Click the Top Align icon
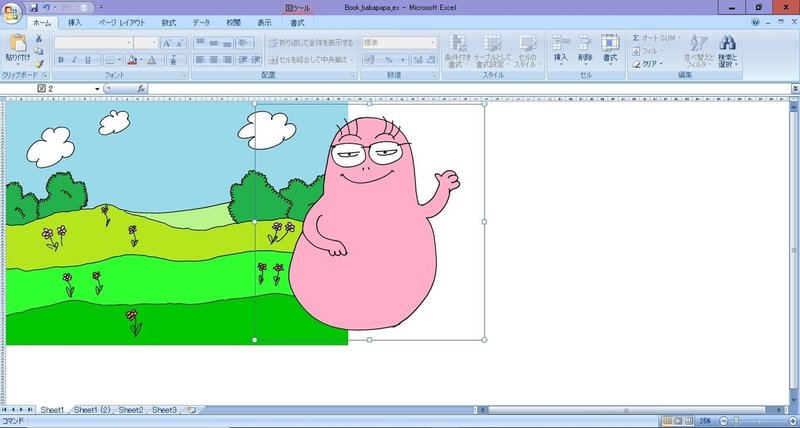800x428 pixels. (200, 42)
